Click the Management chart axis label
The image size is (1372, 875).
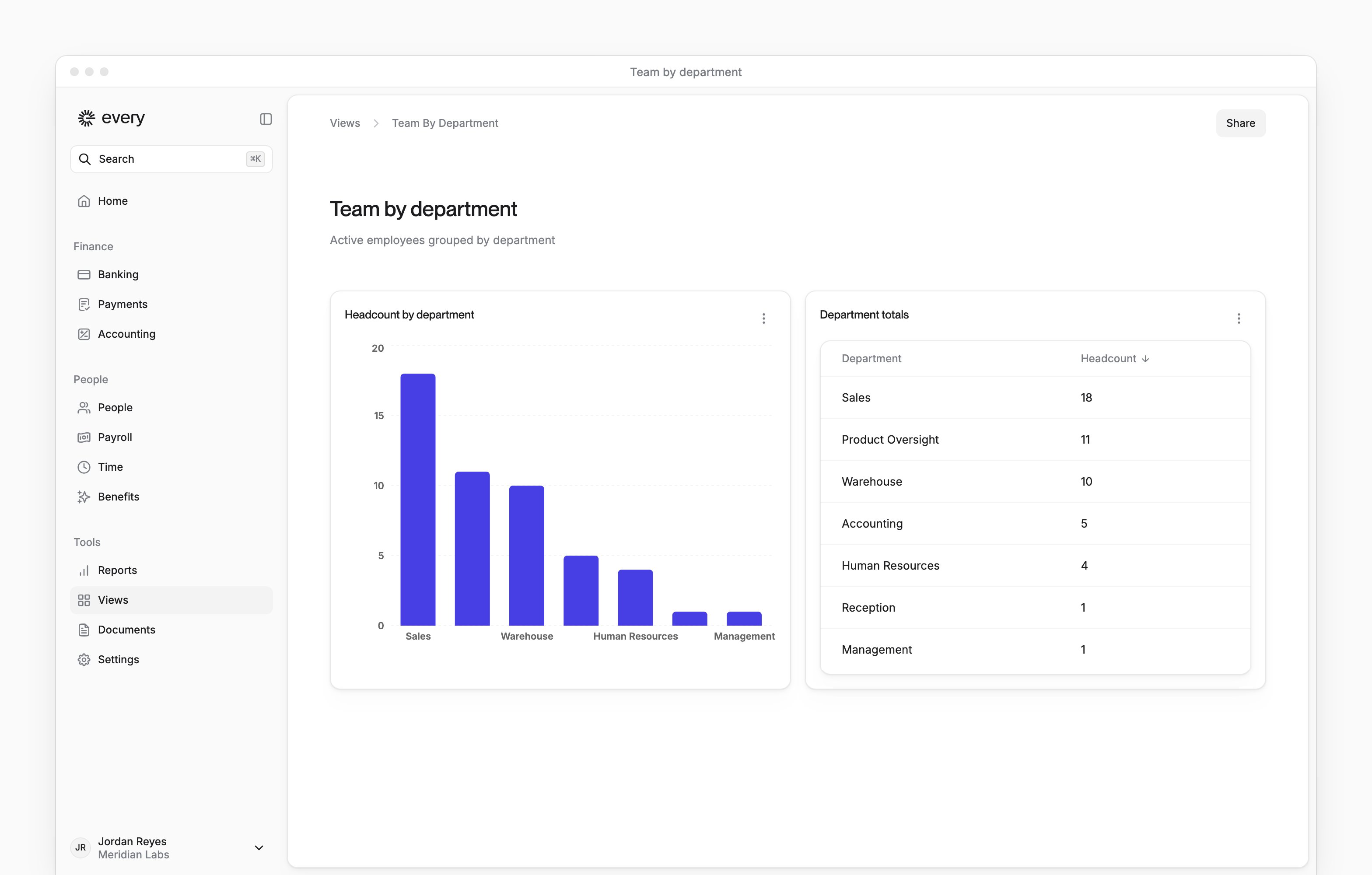(x=744, y=636)
